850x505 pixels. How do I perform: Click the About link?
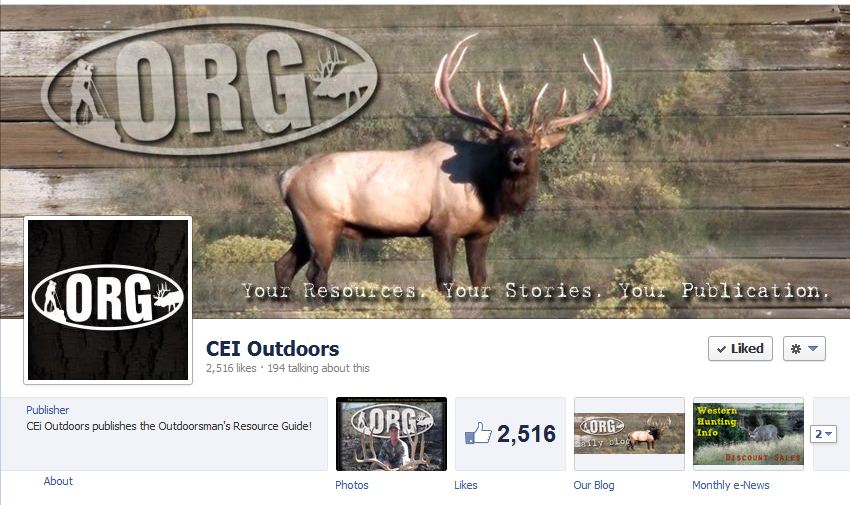click(x=58, y=481)
